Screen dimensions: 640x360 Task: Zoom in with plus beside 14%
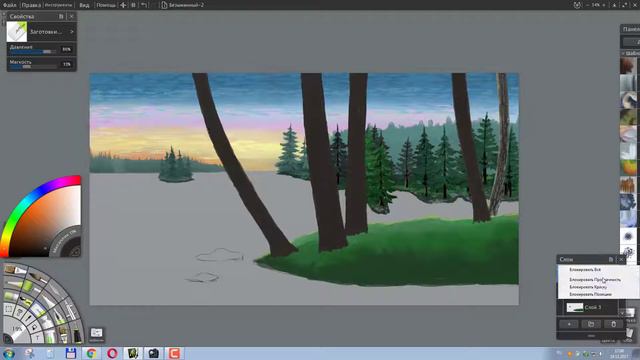point(604,5)
